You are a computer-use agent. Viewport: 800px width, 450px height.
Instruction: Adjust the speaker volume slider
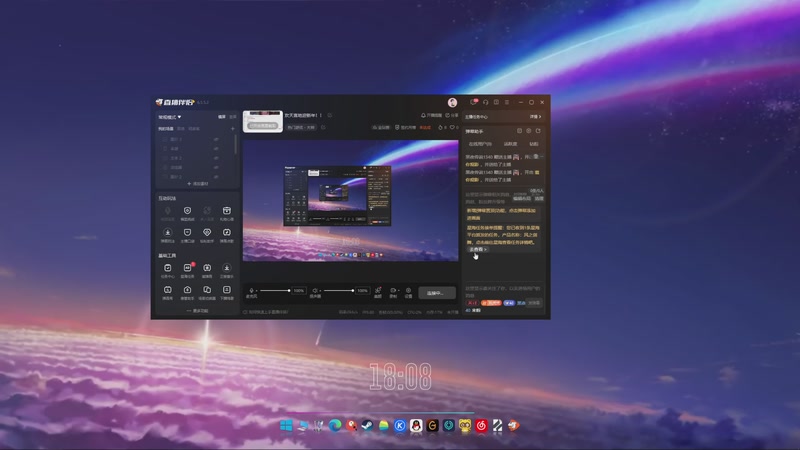[x=339, y=291]
